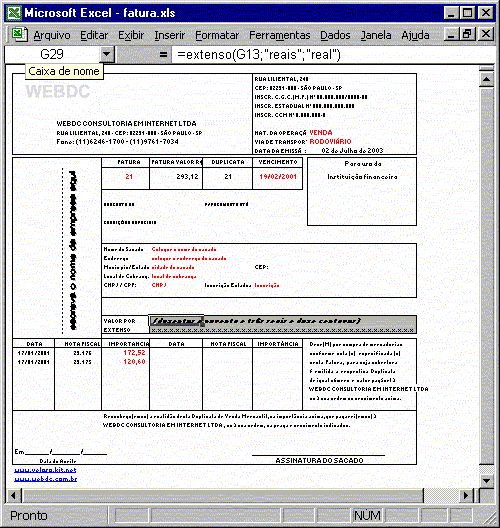Click the WEBDC logo text
The image size is (500, 528).
pyautogui.click(x=58, y=91)
